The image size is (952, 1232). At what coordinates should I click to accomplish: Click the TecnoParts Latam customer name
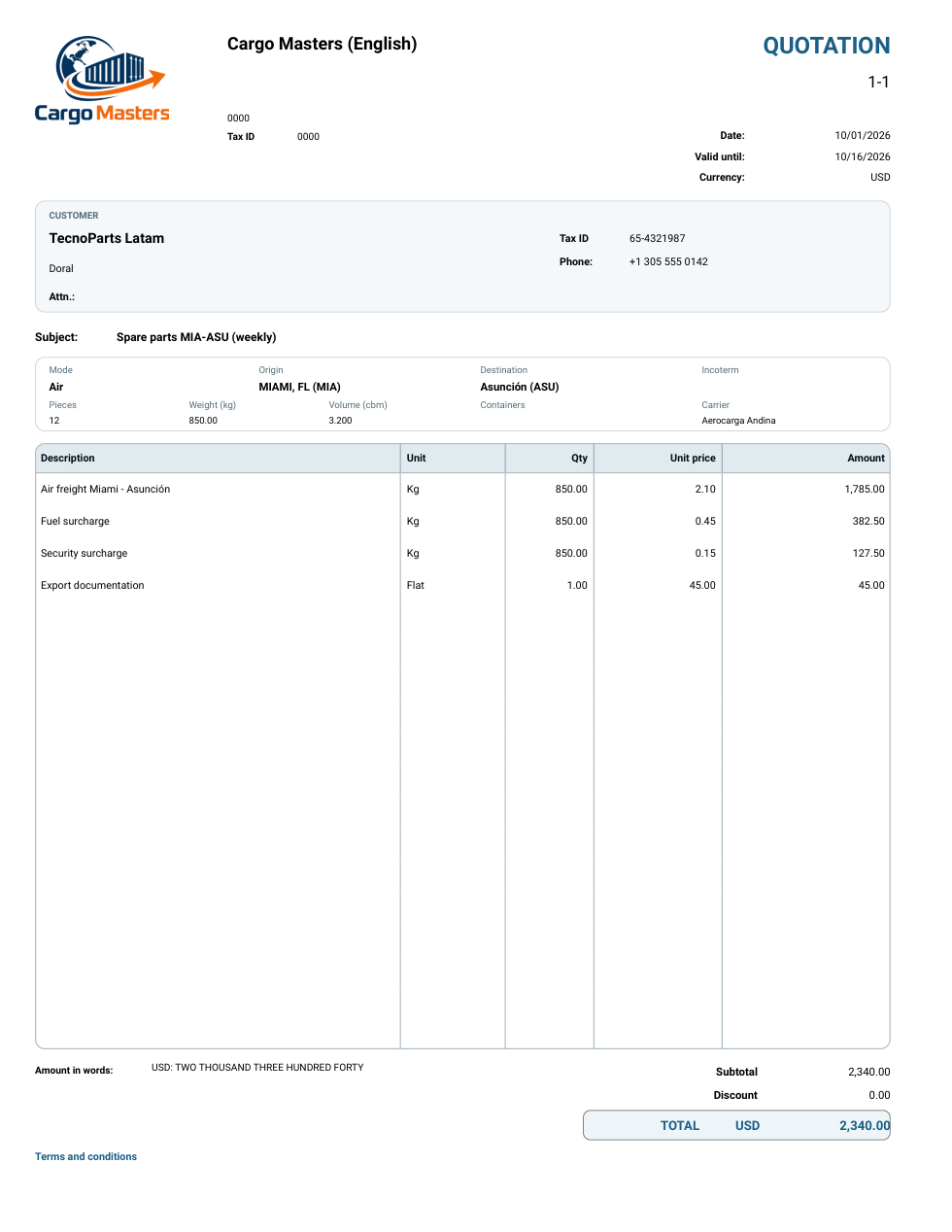[107, 238]
